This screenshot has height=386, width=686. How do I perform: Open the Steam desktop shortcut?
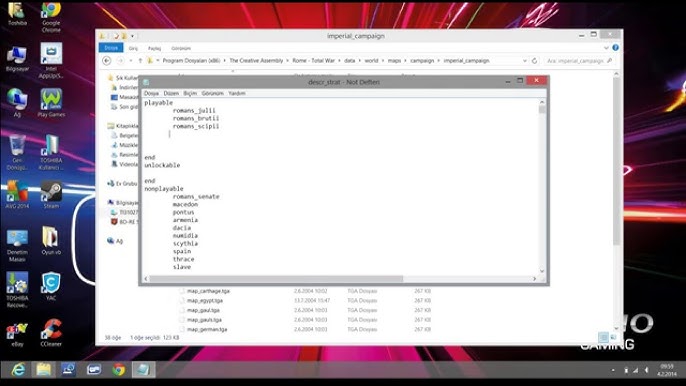coord(51,195)
